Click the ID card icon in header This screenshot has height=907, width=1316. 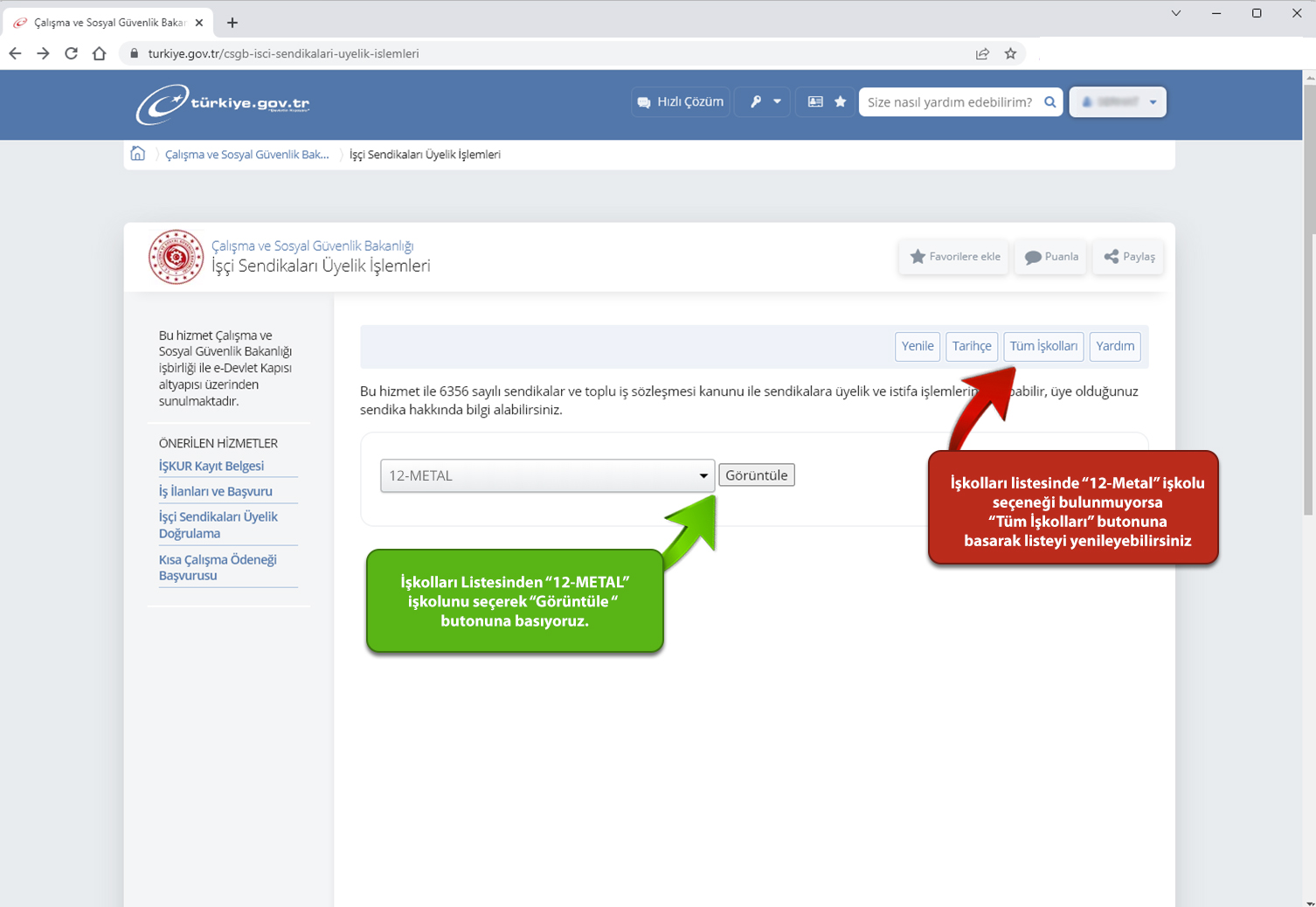point(815,102)
